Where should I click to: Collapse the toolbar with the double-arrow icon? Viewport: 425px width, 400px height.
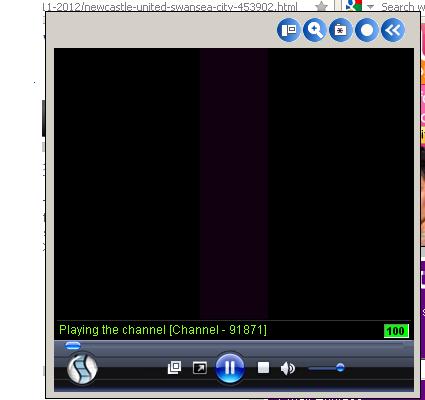pyautogui.click(x=393, y=30)
